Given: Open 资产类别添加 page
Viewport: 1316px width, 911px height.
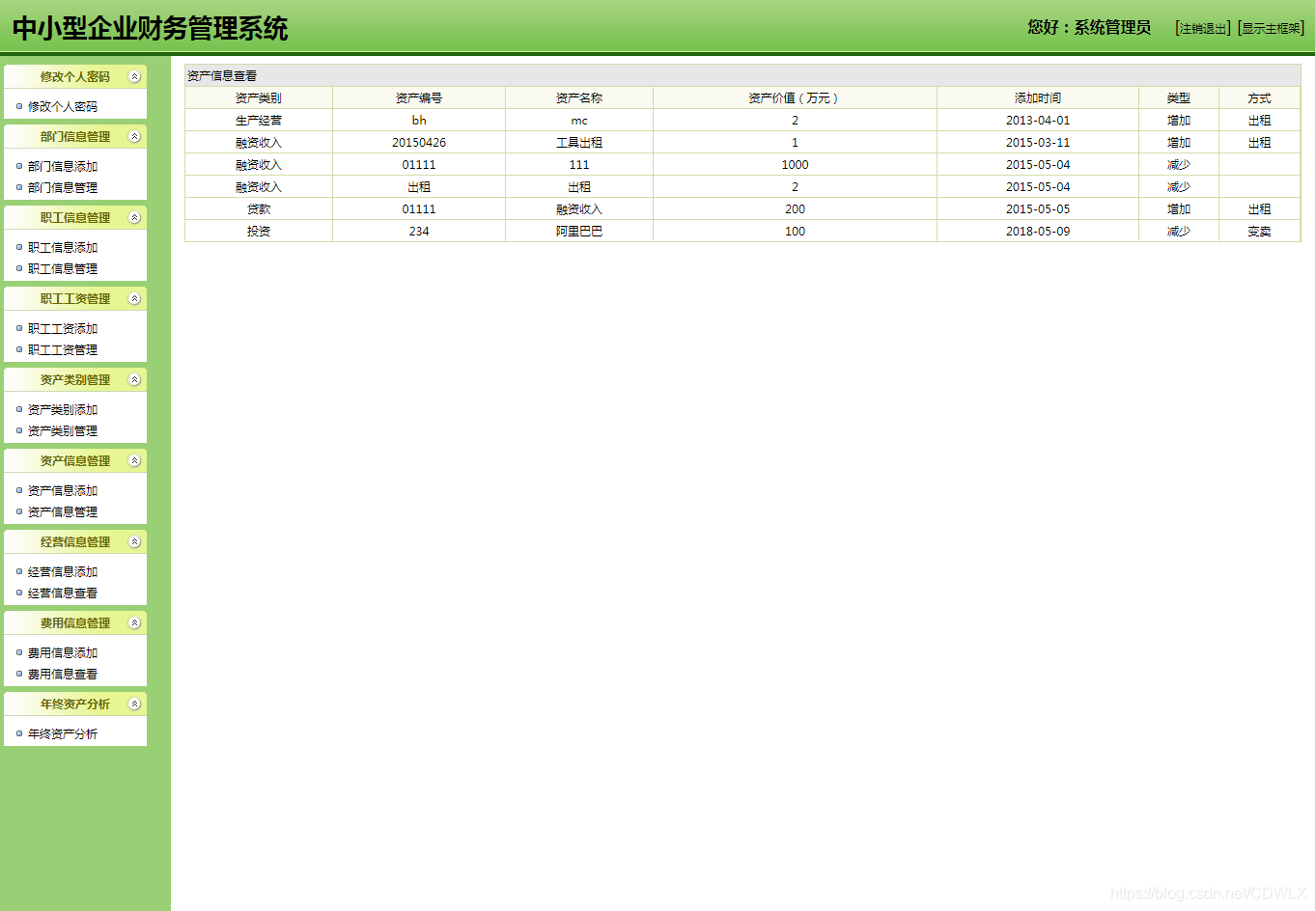Looking at the screenshot, I should pyautogui.click(x=63, y=410).
